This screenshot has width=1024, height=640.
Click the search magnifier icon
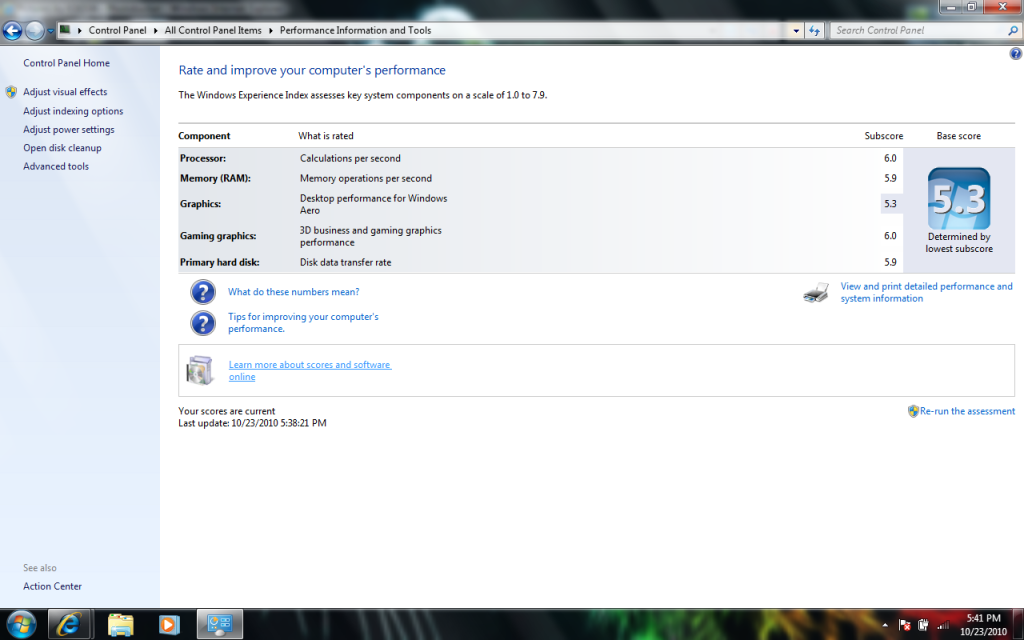[x=1013, y=30]
